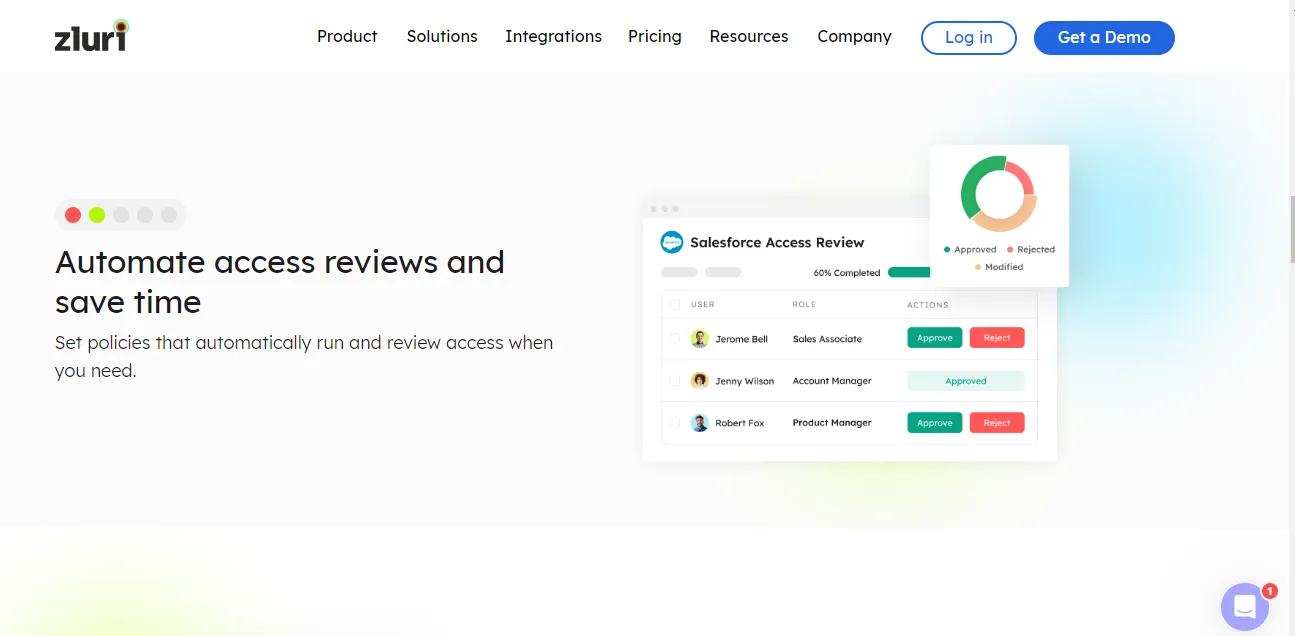The height and width of the screenshot is (636, 1295).
Task: Toggle the select-all header checkbox
Action: (x=675, y=305)
